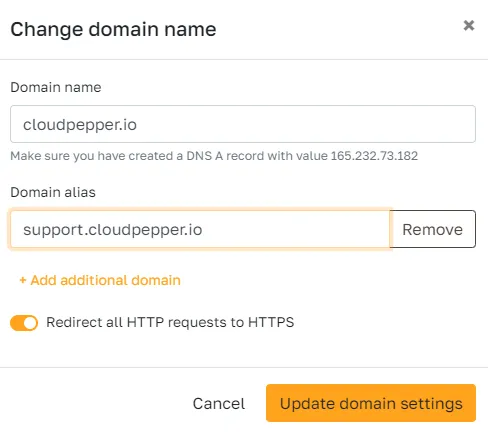Remove the support.cloudpepper.io alias
Viewport: 488px width, 433px height.
pos(432,229)
